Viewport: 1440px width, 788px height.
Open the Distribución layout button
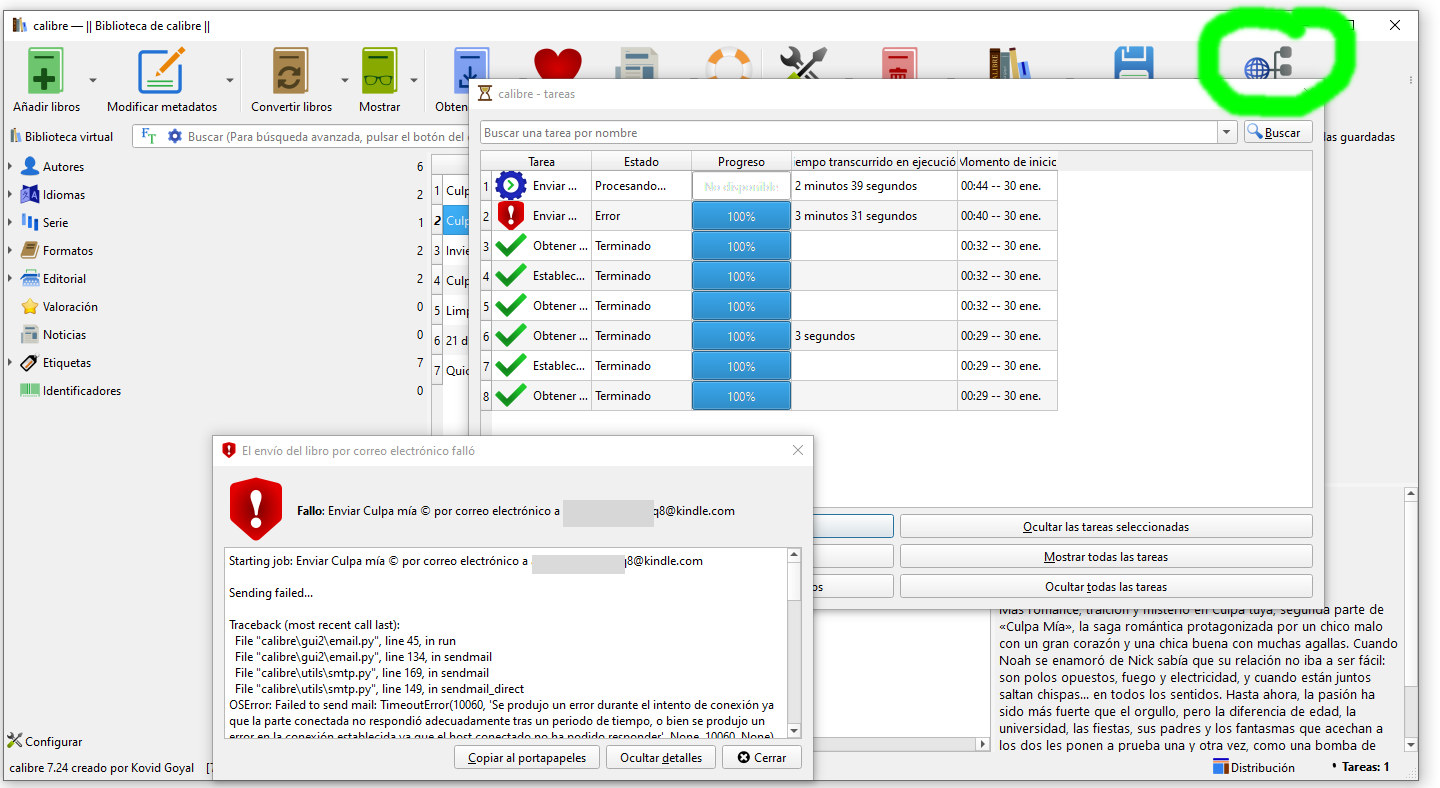point(1254,767)
